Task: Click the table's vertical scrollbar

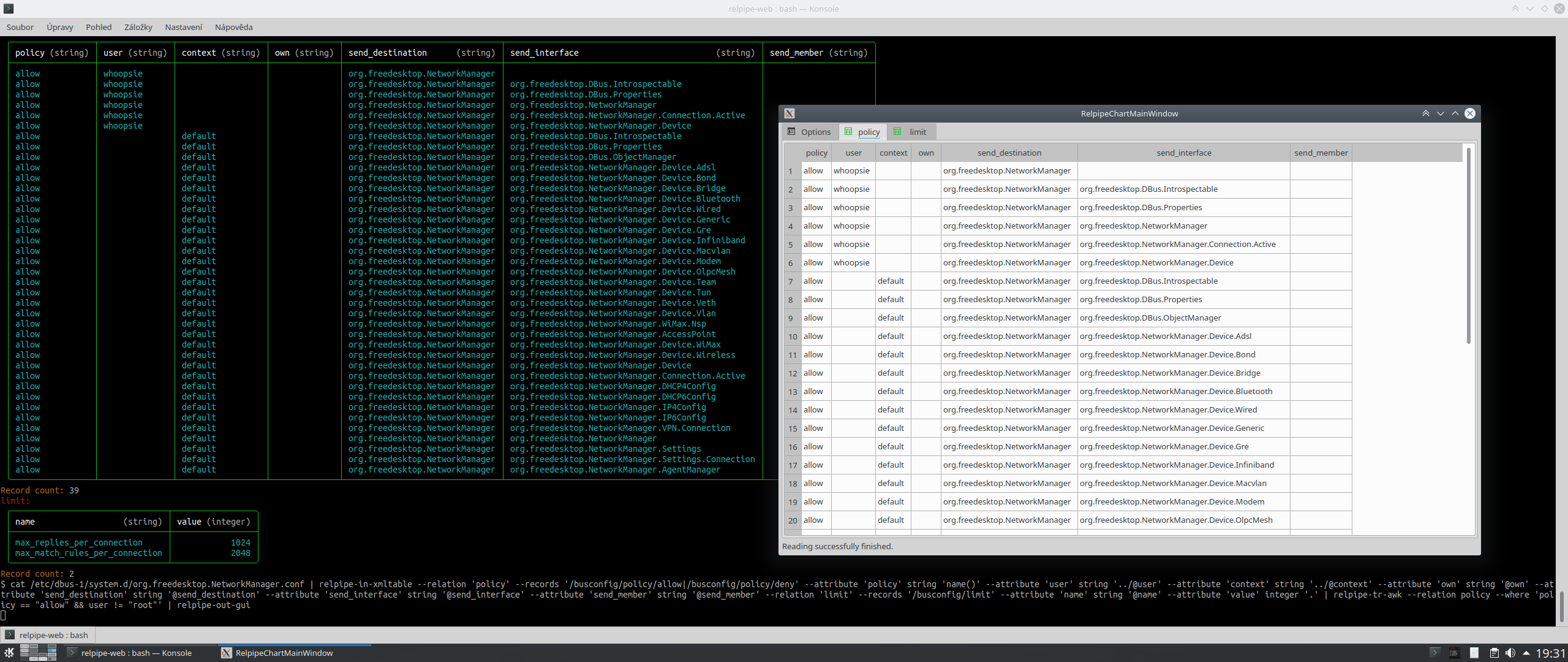Action: point(1468,245)
